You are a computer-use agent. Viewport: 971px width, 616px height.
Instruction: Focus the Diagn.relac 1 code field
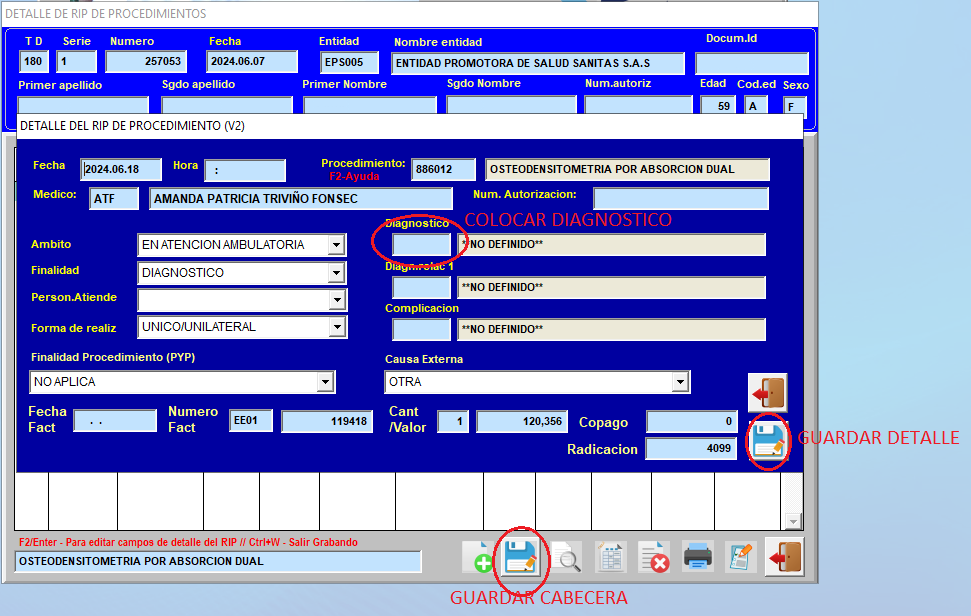point(421,287)
